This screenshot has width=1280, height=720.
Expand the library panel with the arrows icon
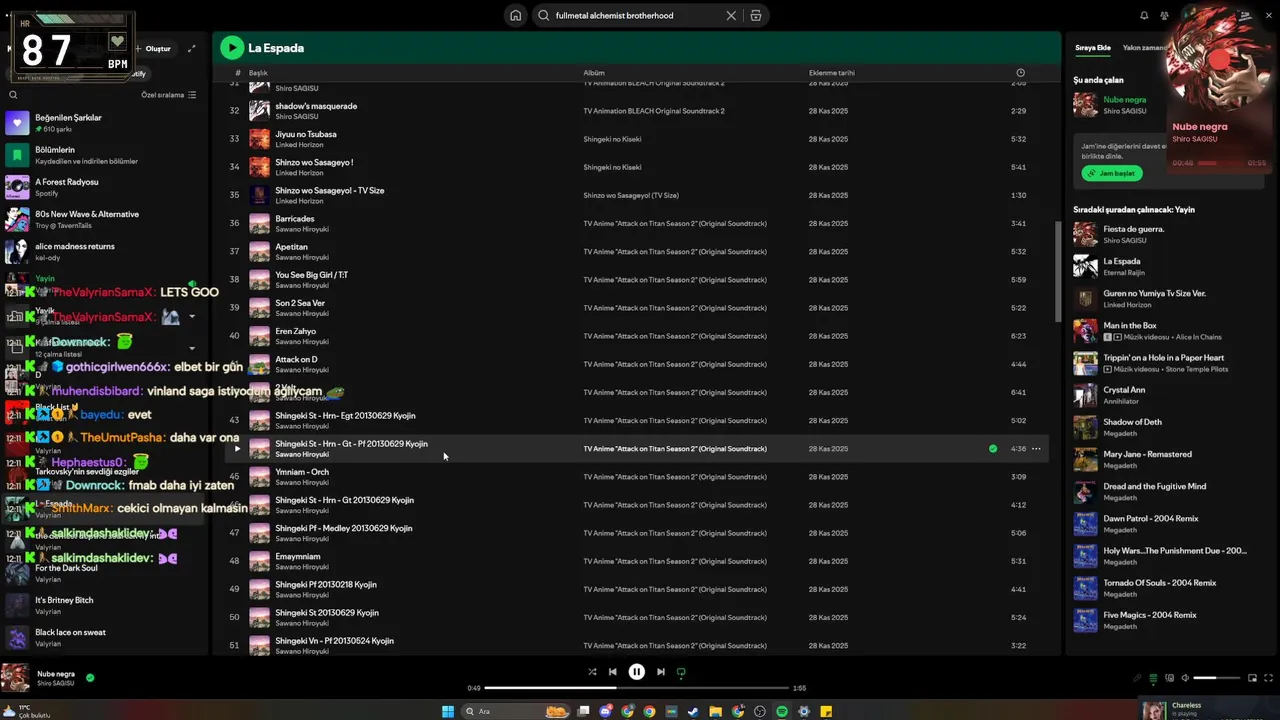pyautogui.click(x=192, y=48)
